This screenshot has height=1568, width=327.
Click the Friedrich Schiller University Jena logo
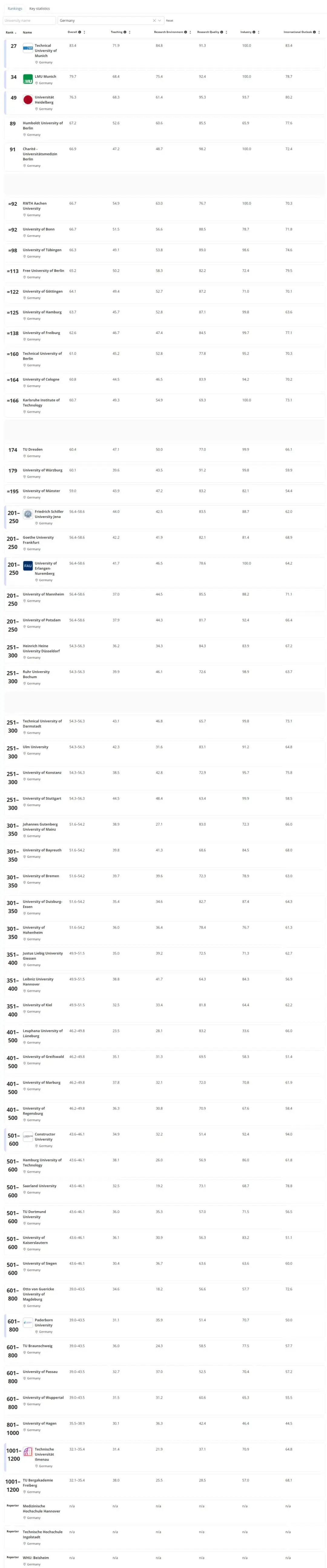28,514
